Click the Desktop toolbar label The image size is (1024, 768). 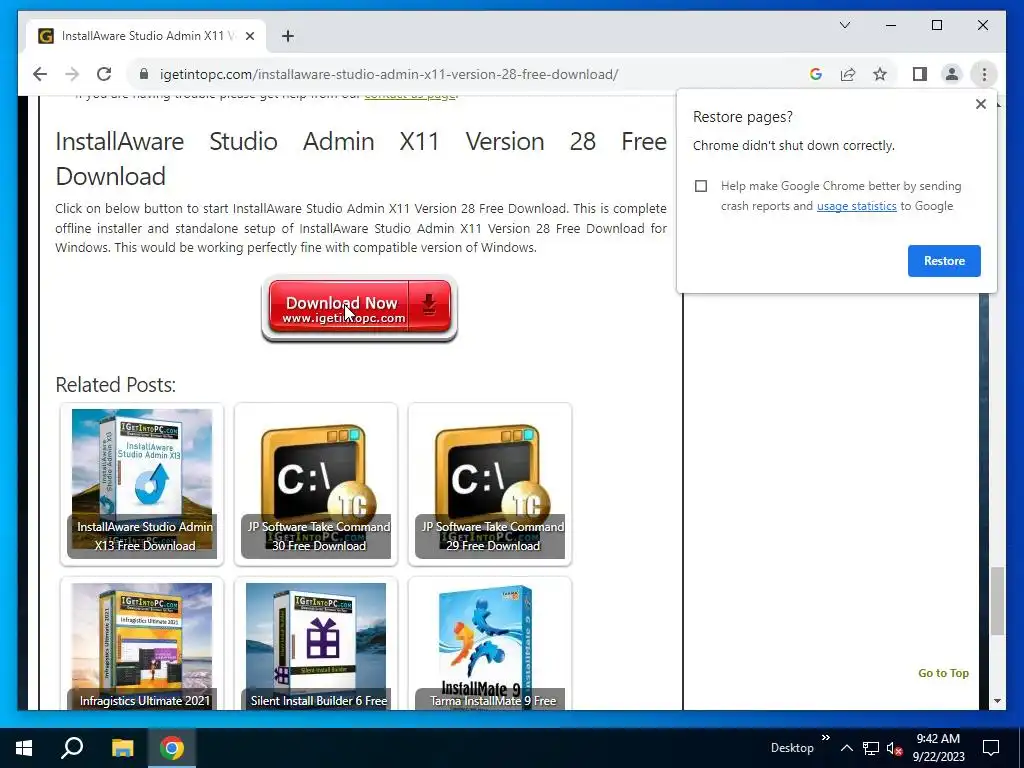[792, 748]
